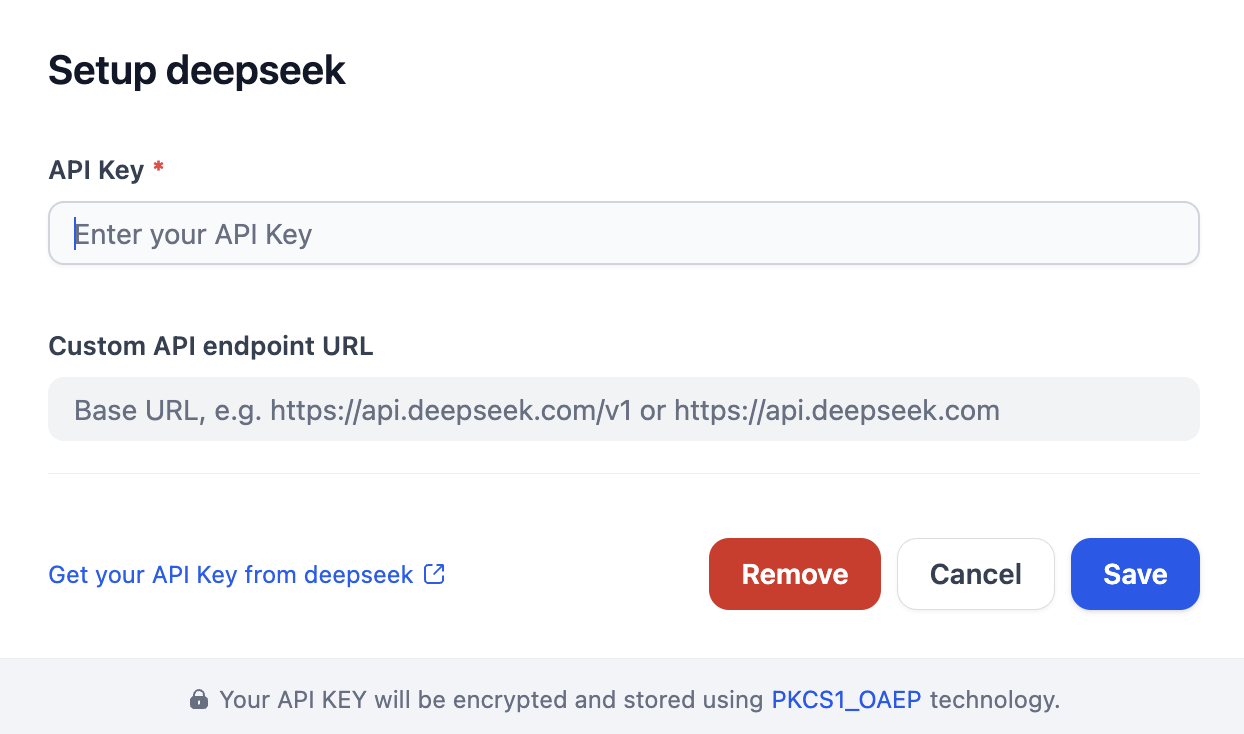
Task: Click the 'Enter your API Key' placeholder text
Action: [x=194, y=234]
